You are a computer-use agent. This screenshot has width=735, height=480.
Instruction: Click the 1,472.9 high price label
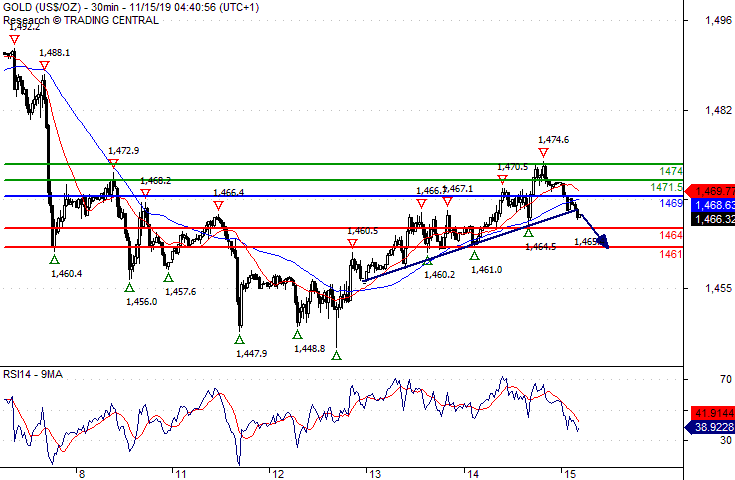[124, 150]
